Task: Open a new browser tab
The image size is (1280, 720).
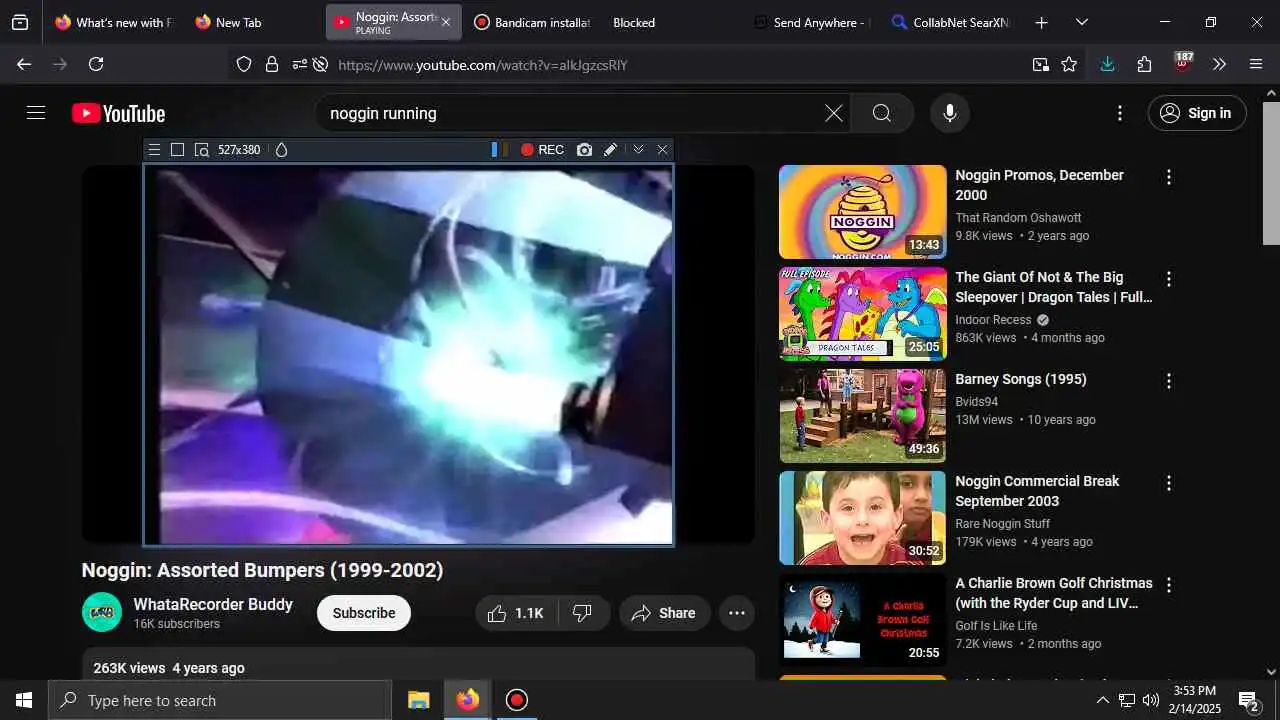Action: click(x=1041, y=22)
